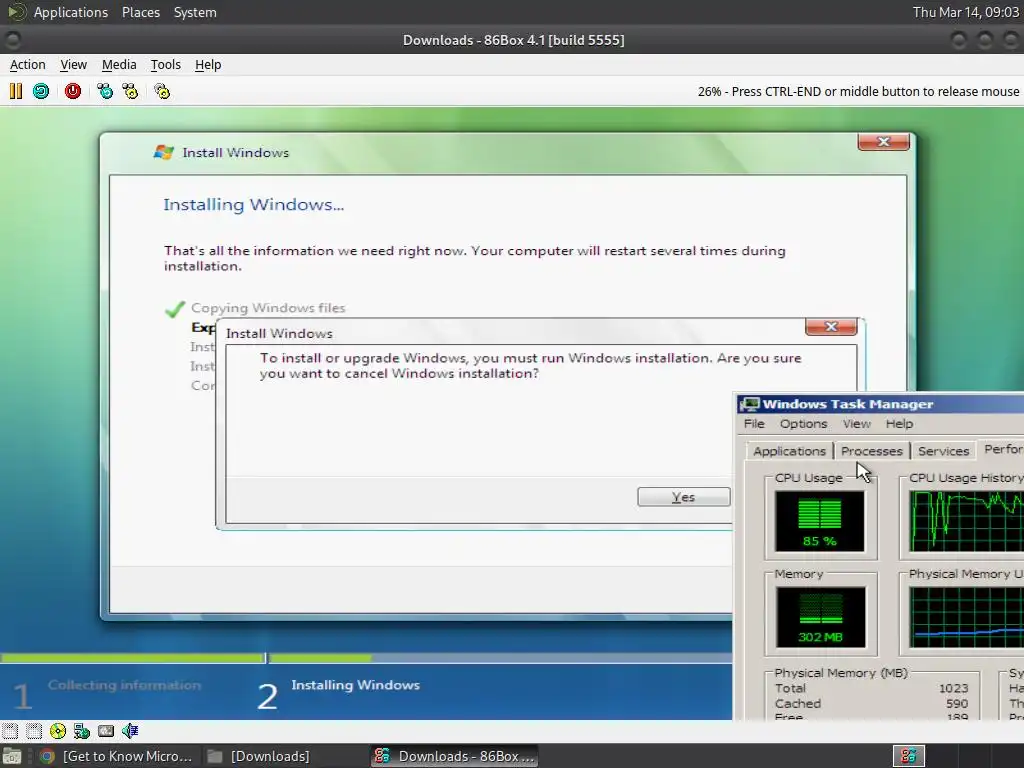Click the red ACPI shutdown power icon
The image size is (1024, 768).
coord(72,91)
